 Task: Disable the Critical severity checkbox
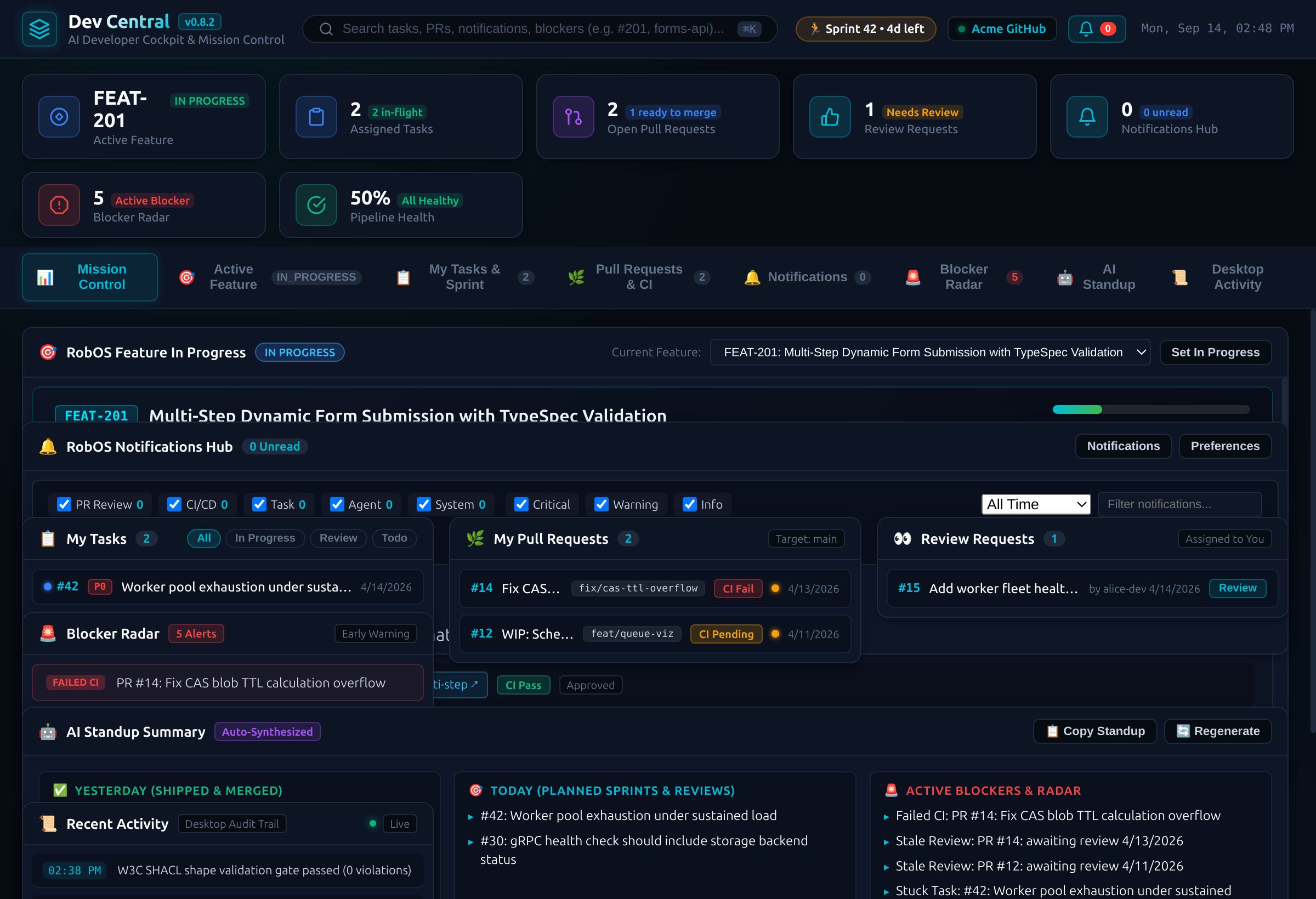[521, 504]
